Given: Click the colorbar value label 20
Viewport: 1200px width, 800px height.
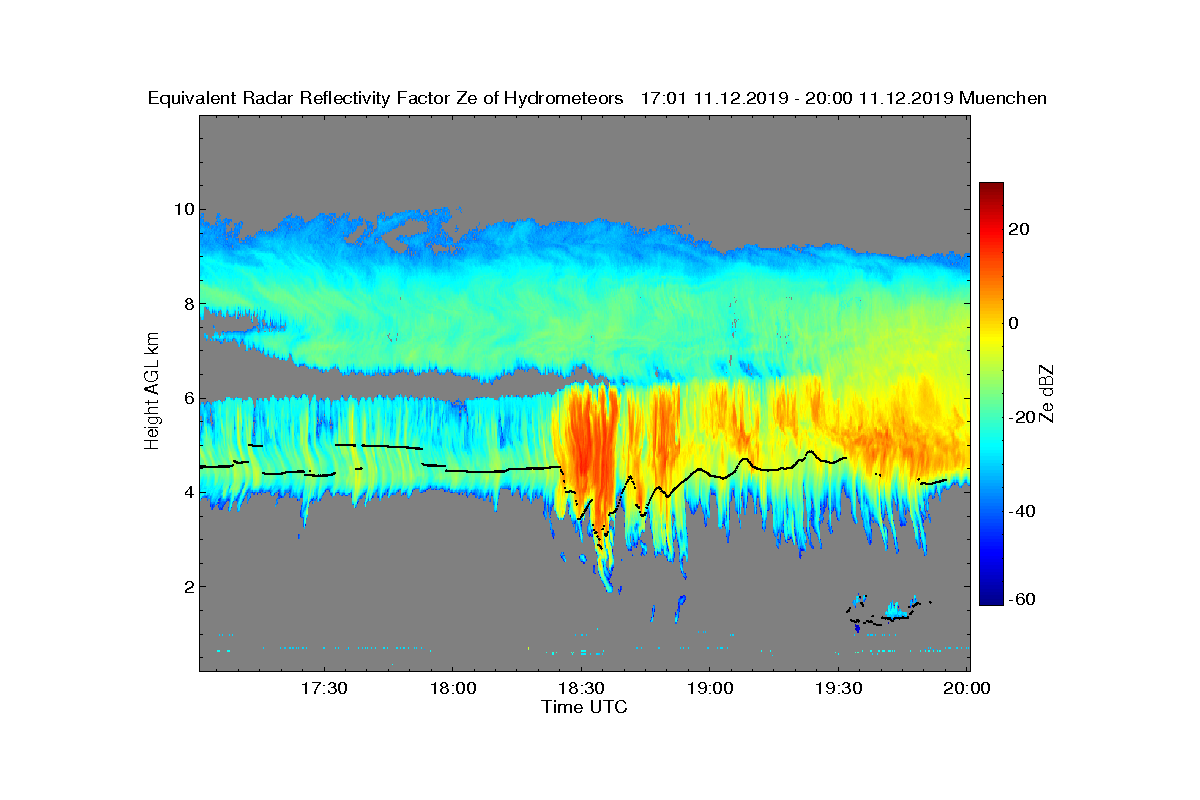Looking at the screenshot, I should (x=1020, y=229).
